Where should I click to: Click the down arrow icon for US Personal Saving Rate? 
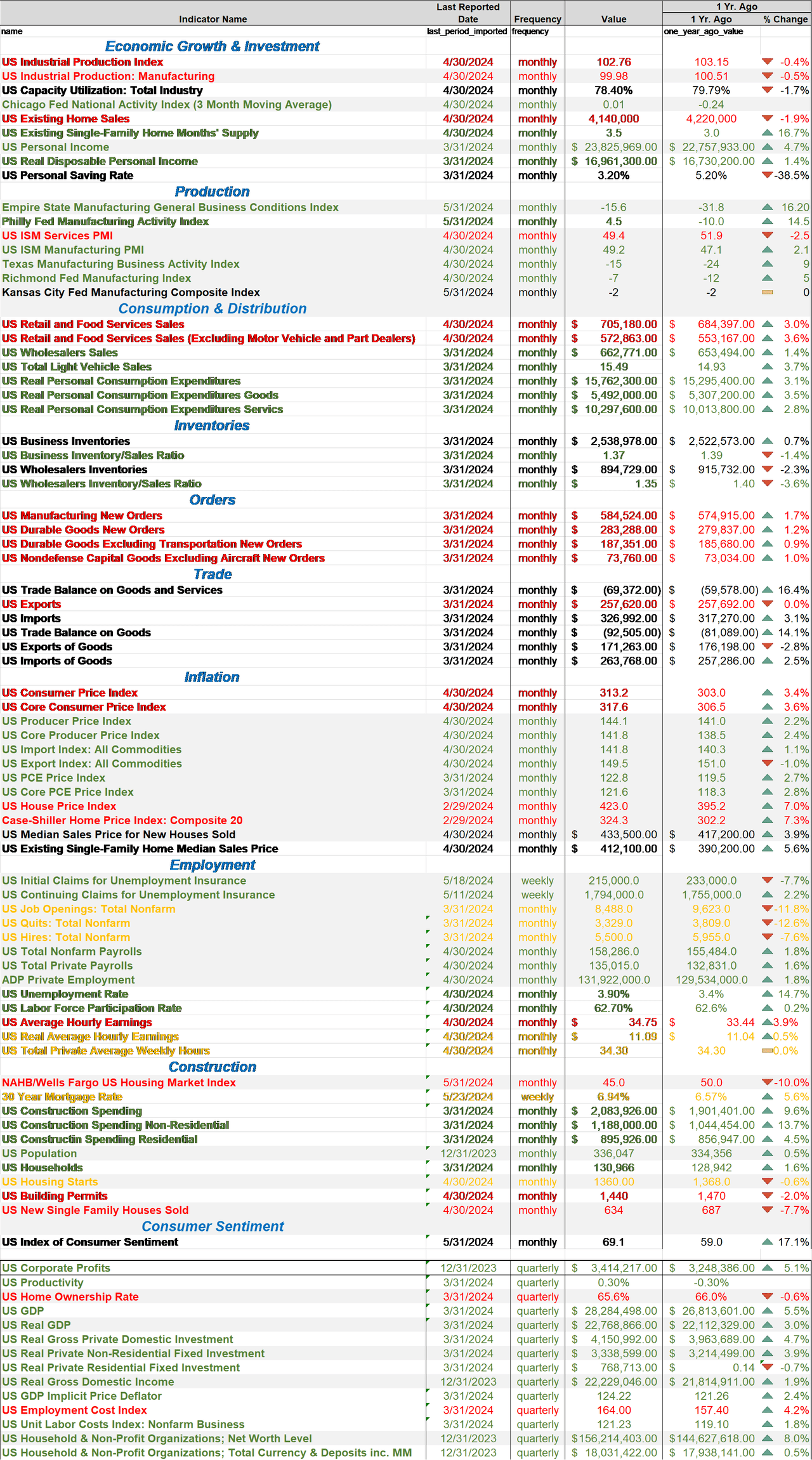click(768, 175)
